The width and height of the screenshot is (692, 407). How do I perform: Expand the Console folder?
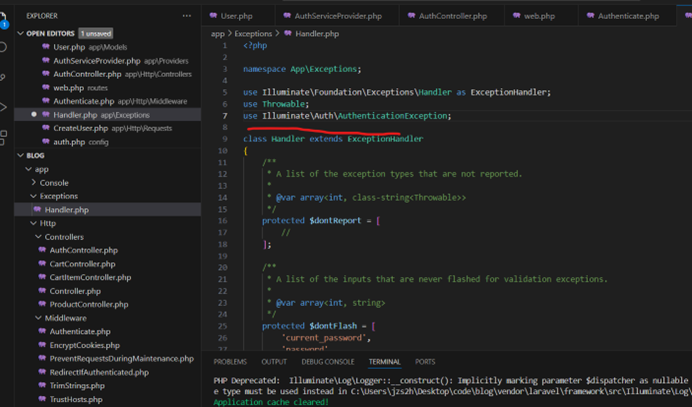click(x=34, y=182)
